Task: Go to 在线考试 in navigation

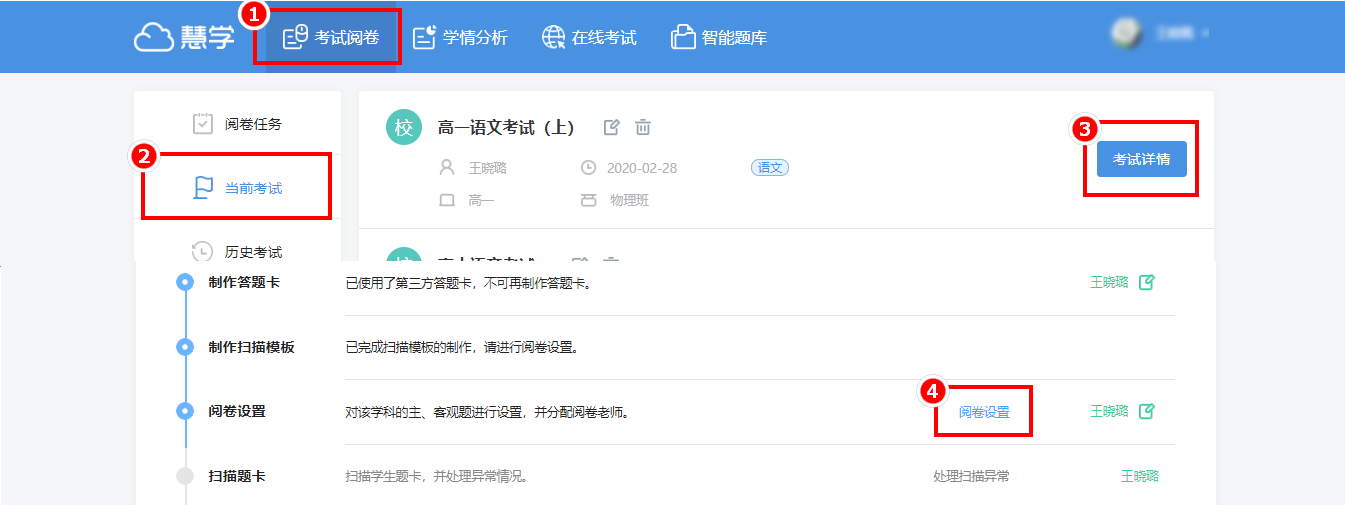Action: (589, 38)
